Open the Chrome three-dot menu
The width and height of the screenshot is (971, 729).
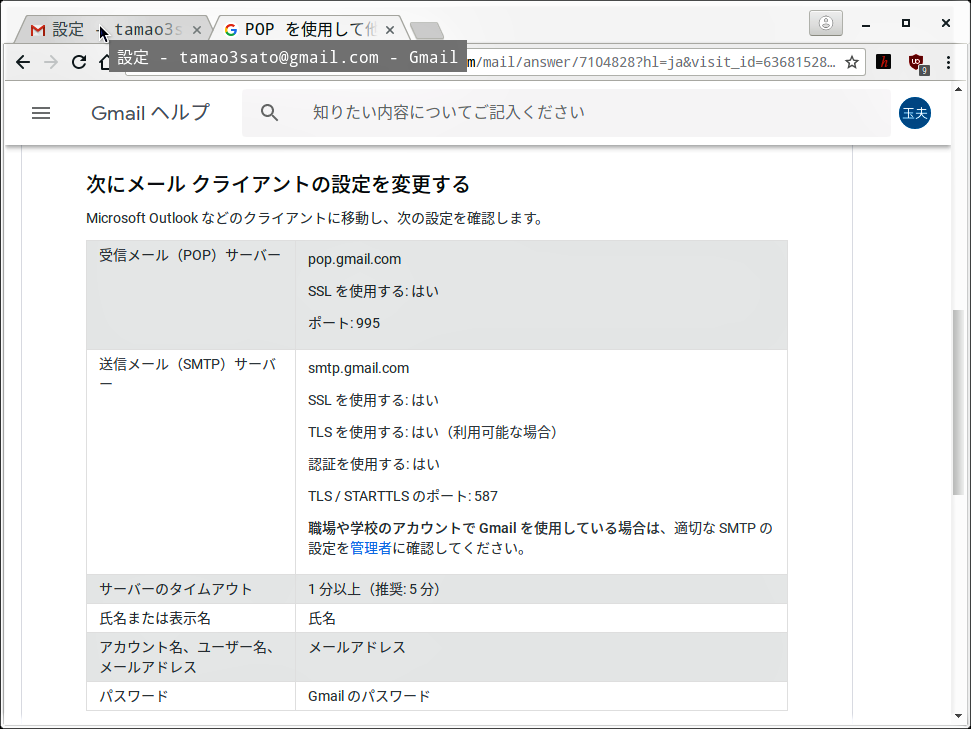pyautogui.click(x=948, y=62)
